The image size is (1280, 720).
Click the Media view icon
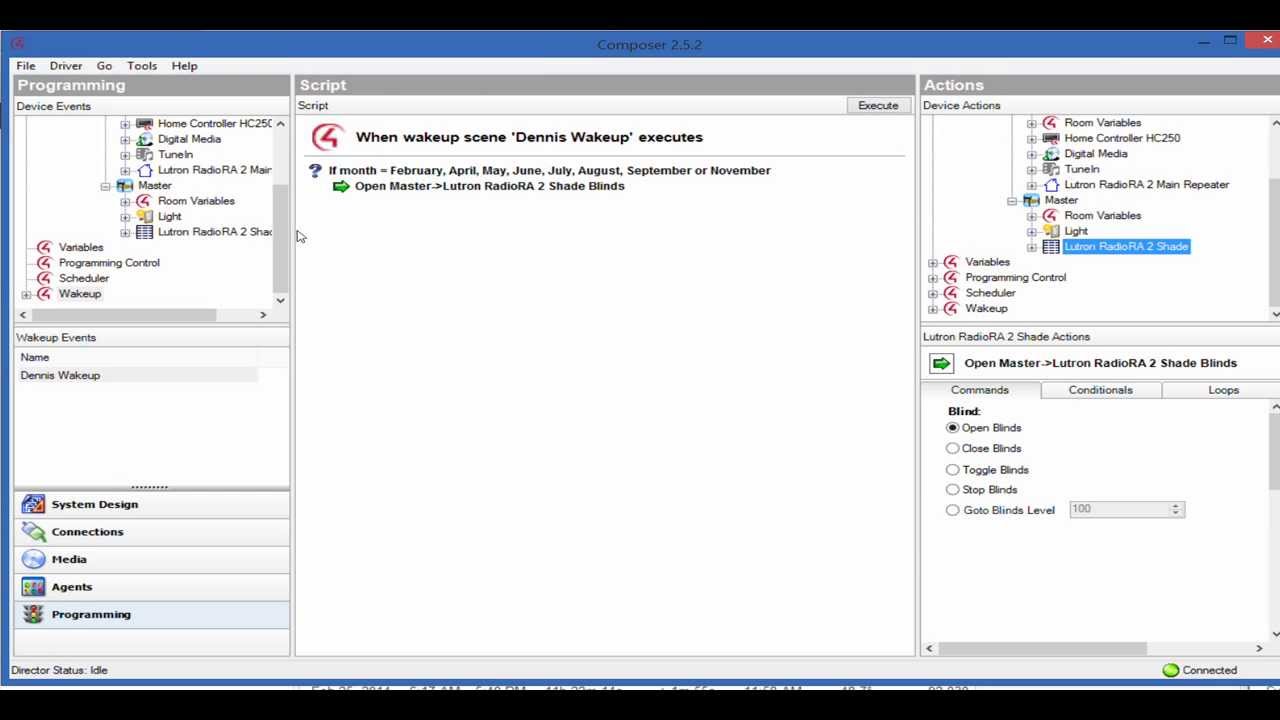pyautogui.click(x=33, y=559)
